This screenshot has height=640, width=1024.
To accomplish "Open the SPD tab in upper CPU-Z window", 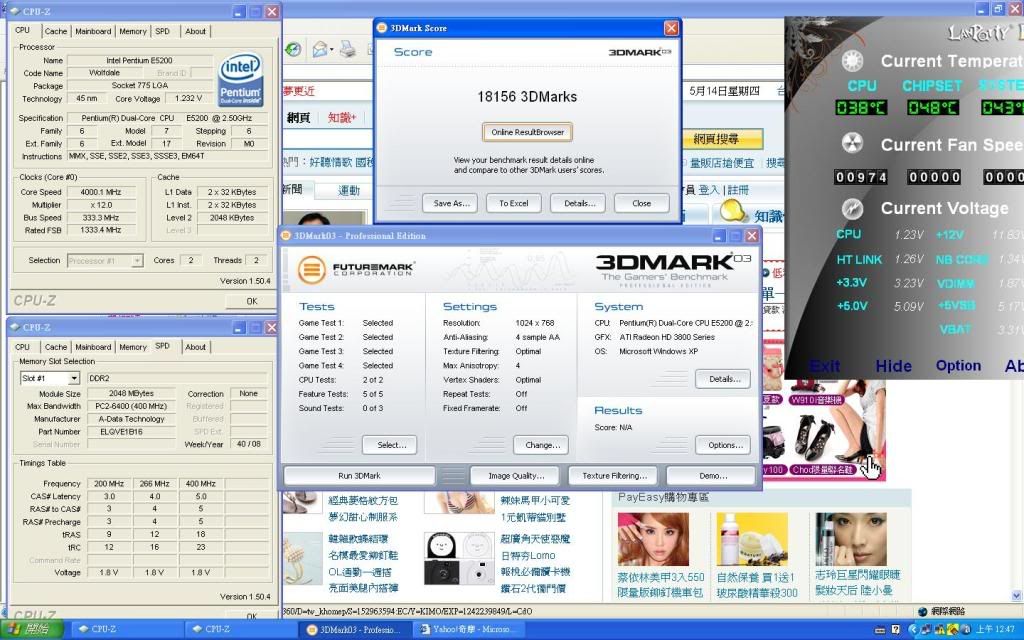I will click(x=163, y=31).
